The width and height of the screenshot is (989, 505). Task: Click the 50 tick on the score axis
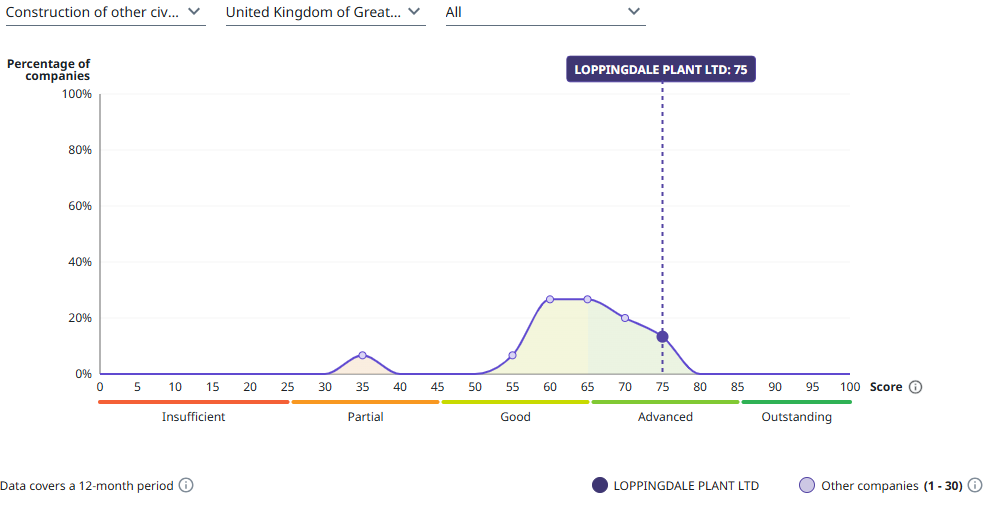click(475, 387)
